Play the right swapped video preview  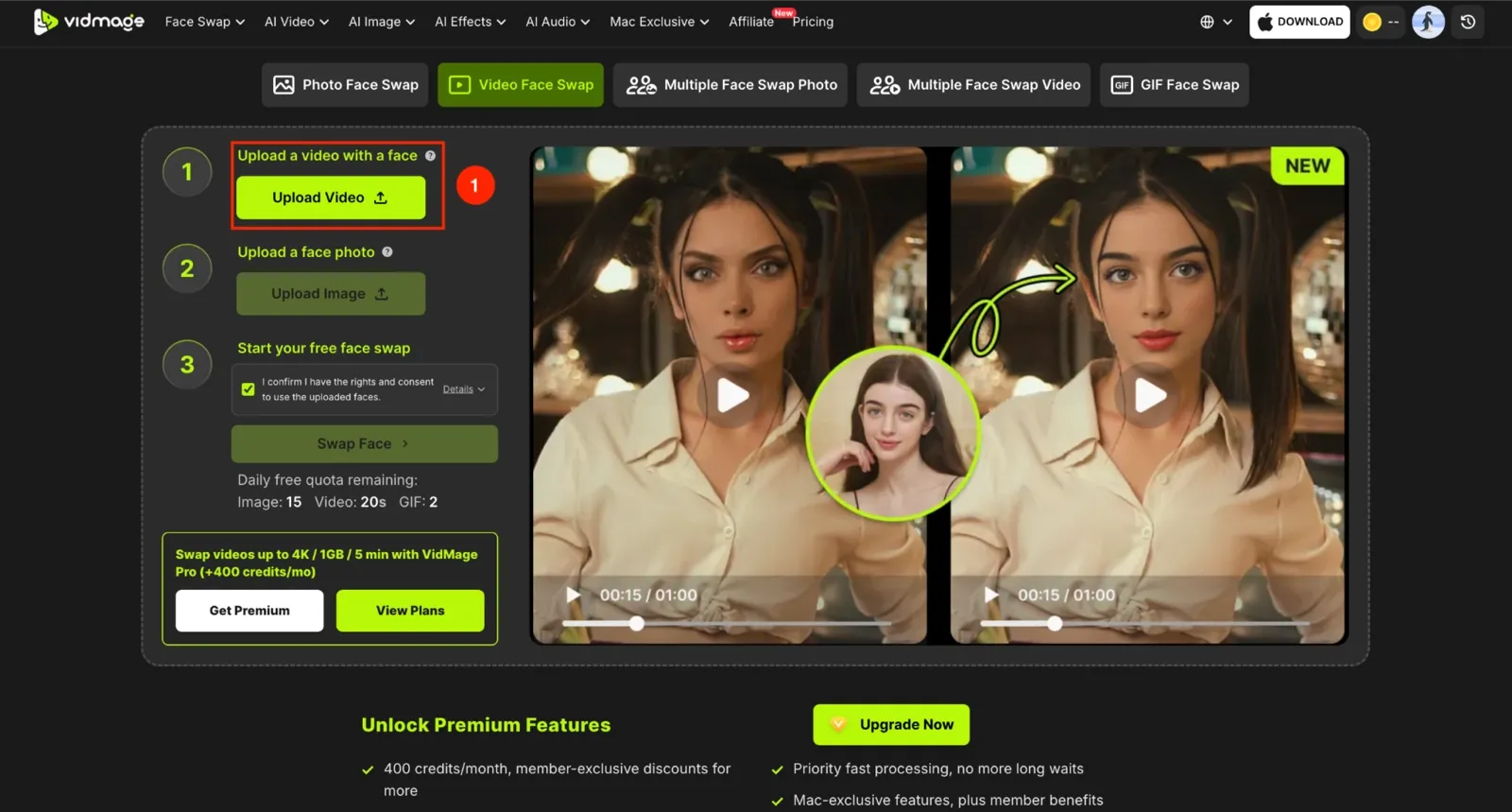[x=1149, y=395]
